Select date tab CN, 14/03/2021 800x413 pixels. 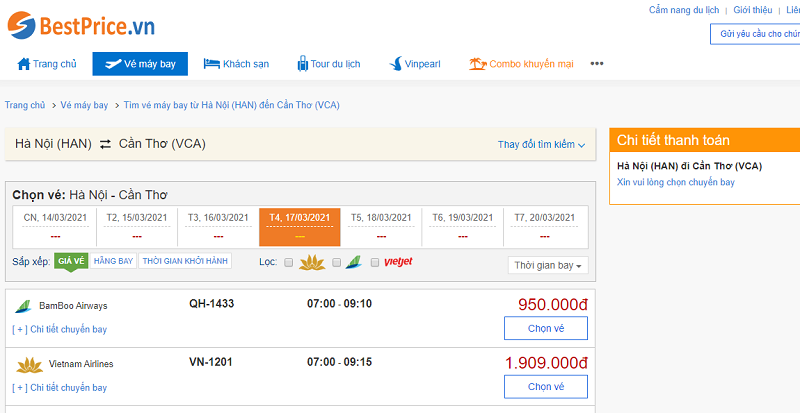55,227
